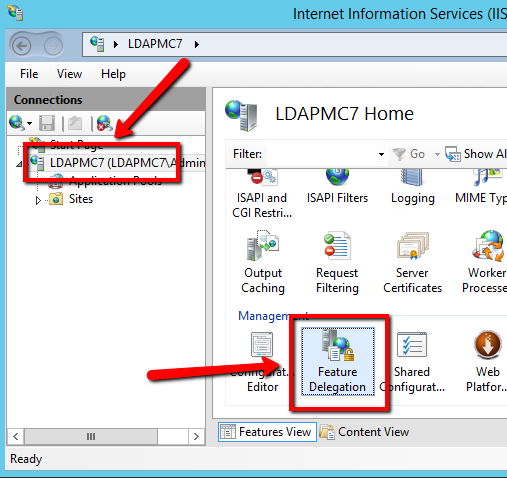507x478 pixels.
Task: Click right arrow of Connections horizontal scrollbar
Action: [196, 436]
